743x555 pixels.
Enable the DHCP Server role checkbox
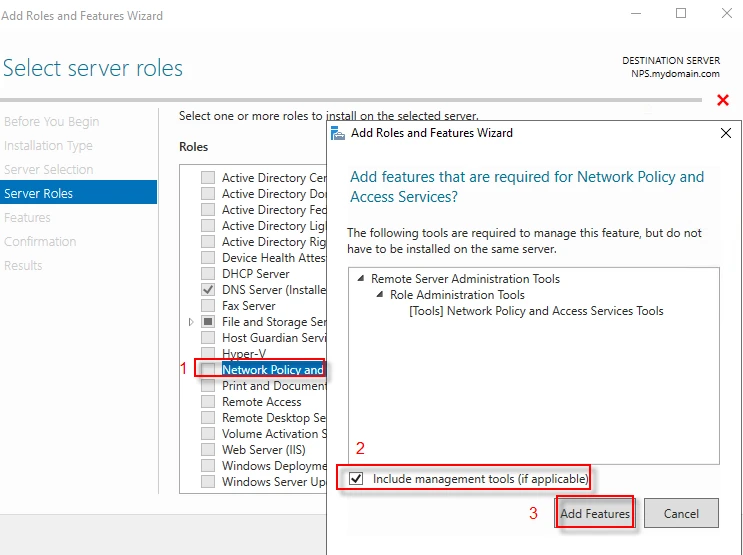click(x=208, y=274)
